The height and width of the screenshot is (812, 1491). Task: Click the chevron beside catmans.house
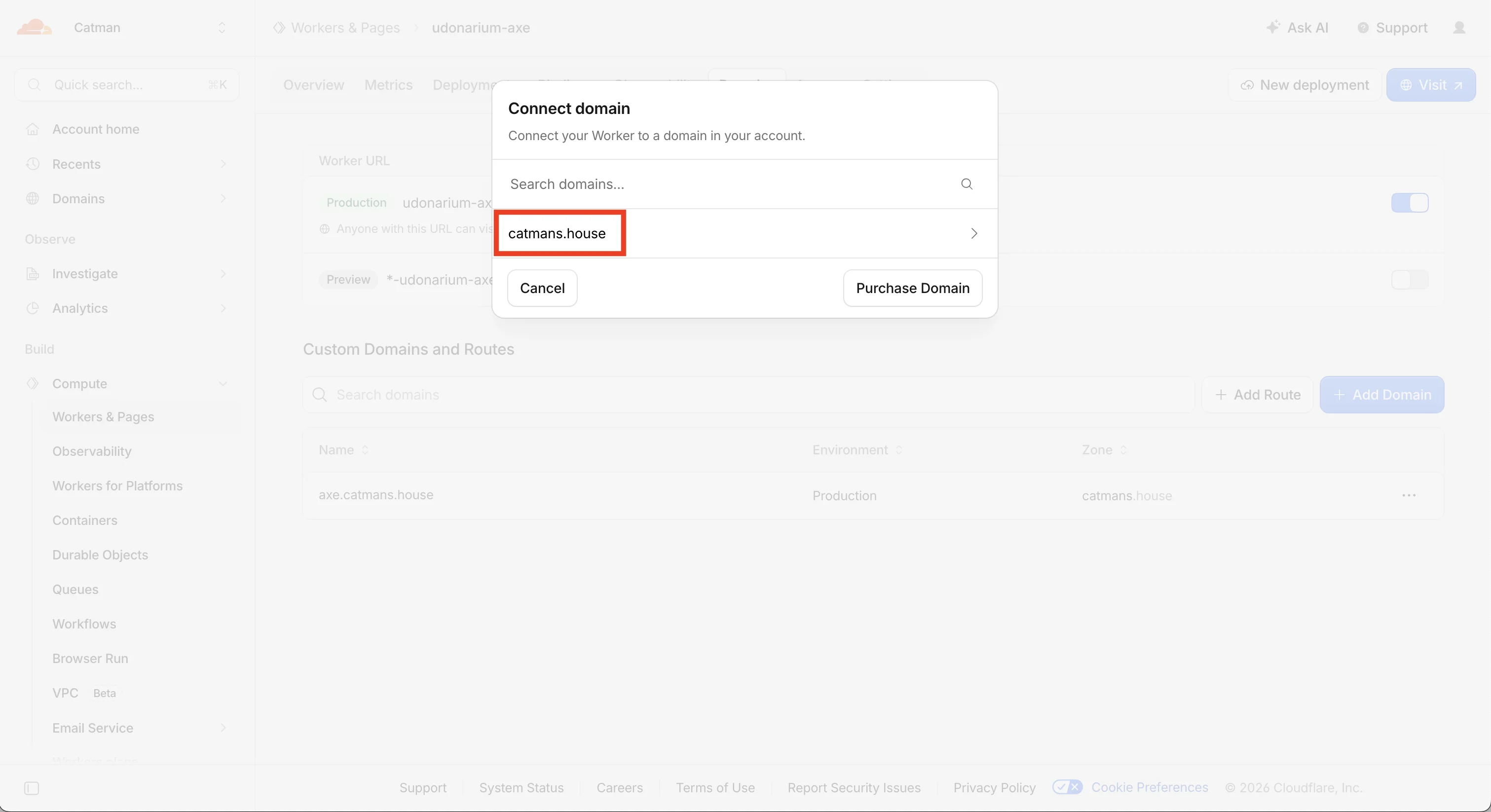(974, 233)
